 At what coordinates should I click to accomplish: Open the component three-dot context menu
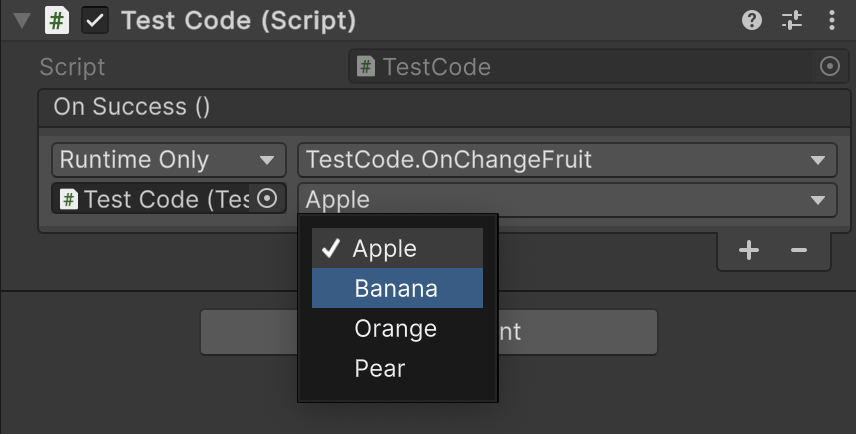coord(832,20)
